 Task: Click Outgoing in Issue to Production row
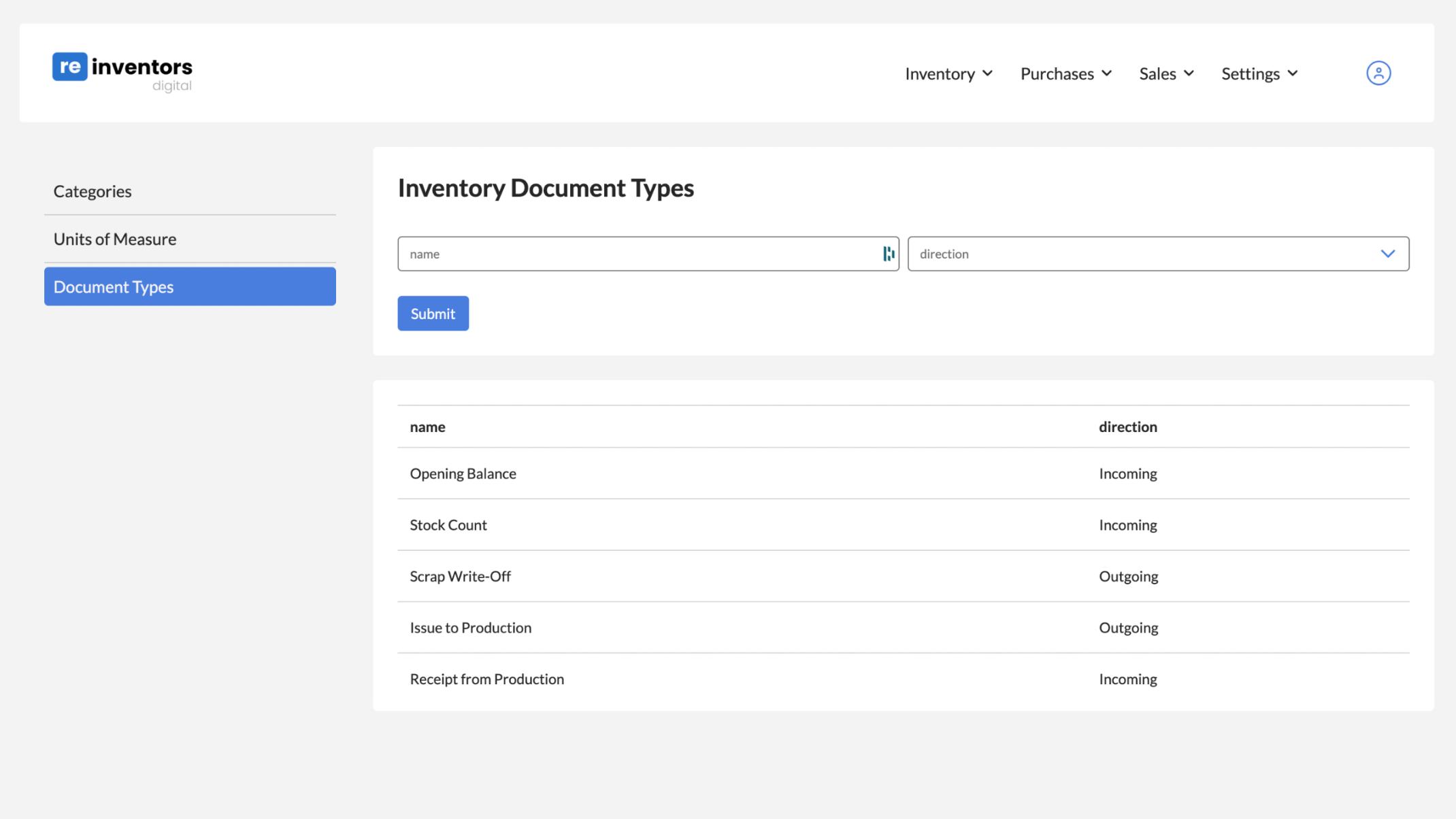[x=1128, y=627]
